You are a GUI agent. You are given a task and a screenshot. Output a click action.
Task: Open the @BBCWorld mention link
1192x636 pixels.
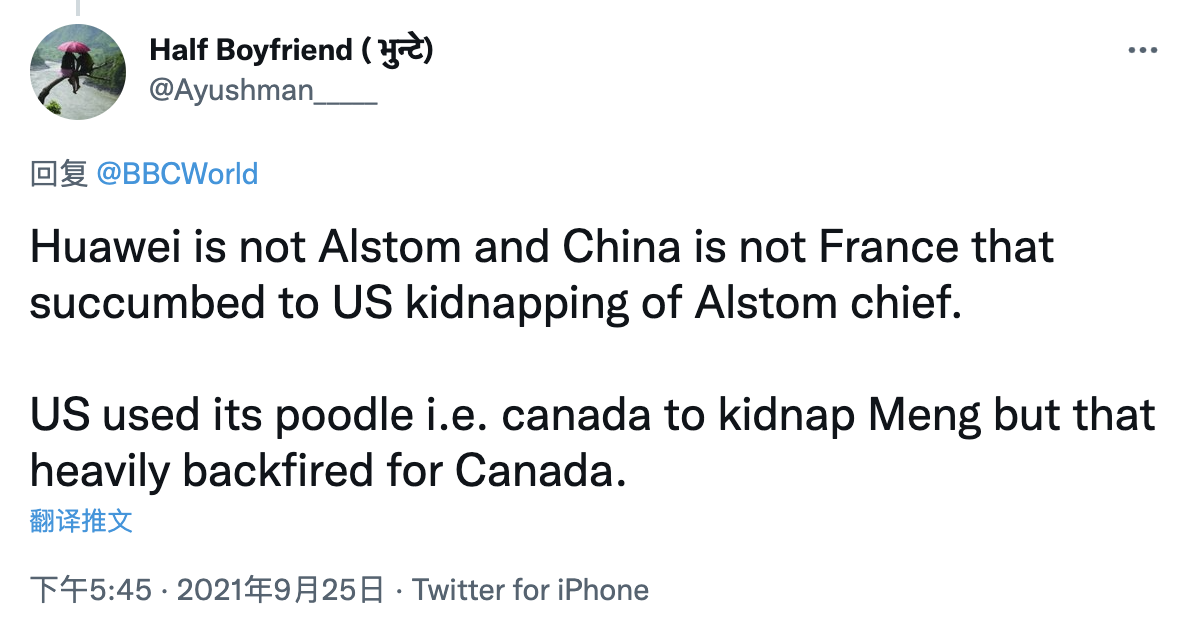pyautogui.click(x=177, y=174)
